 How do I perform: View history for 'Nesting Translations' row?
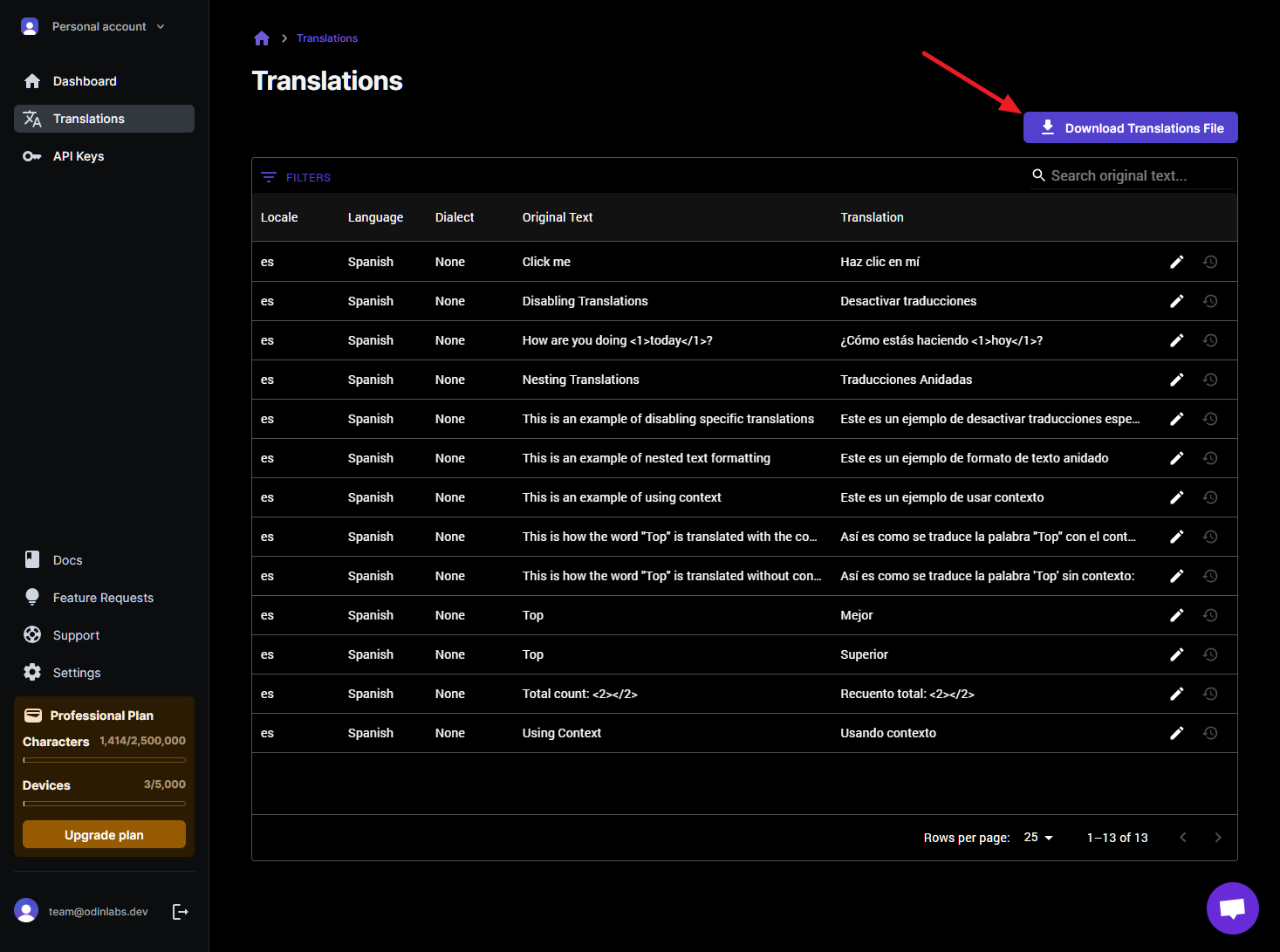[x=1209, y=380]
